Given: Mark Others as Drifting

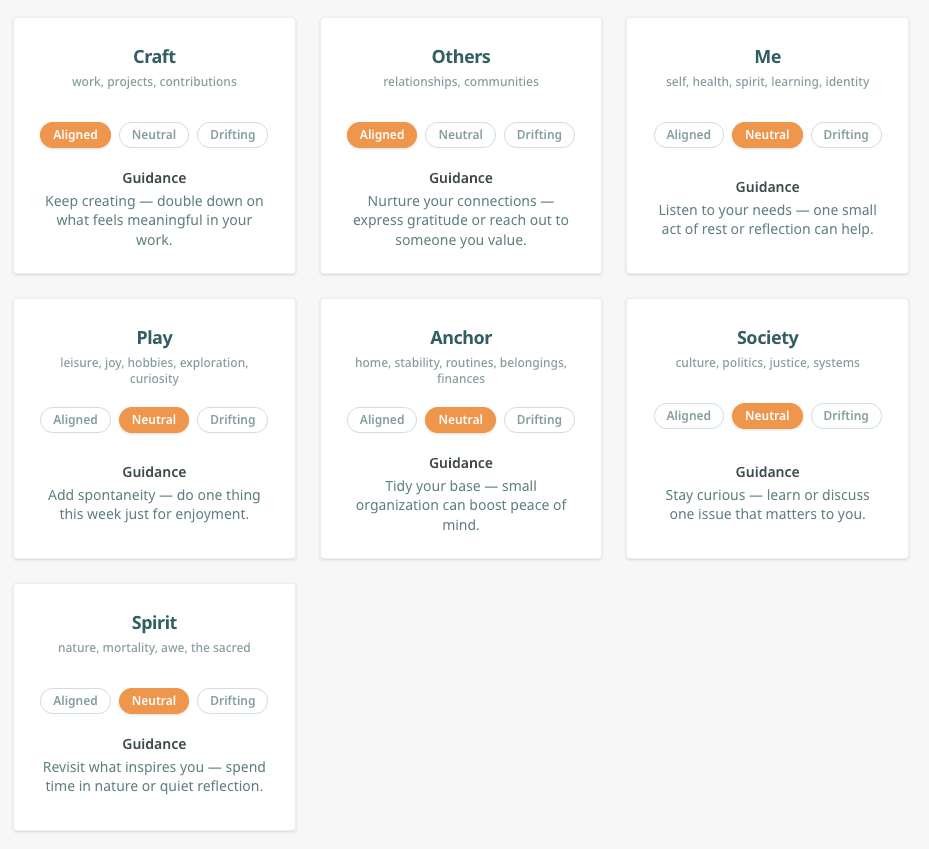Looking at the screenshot, I should point(539,135).
